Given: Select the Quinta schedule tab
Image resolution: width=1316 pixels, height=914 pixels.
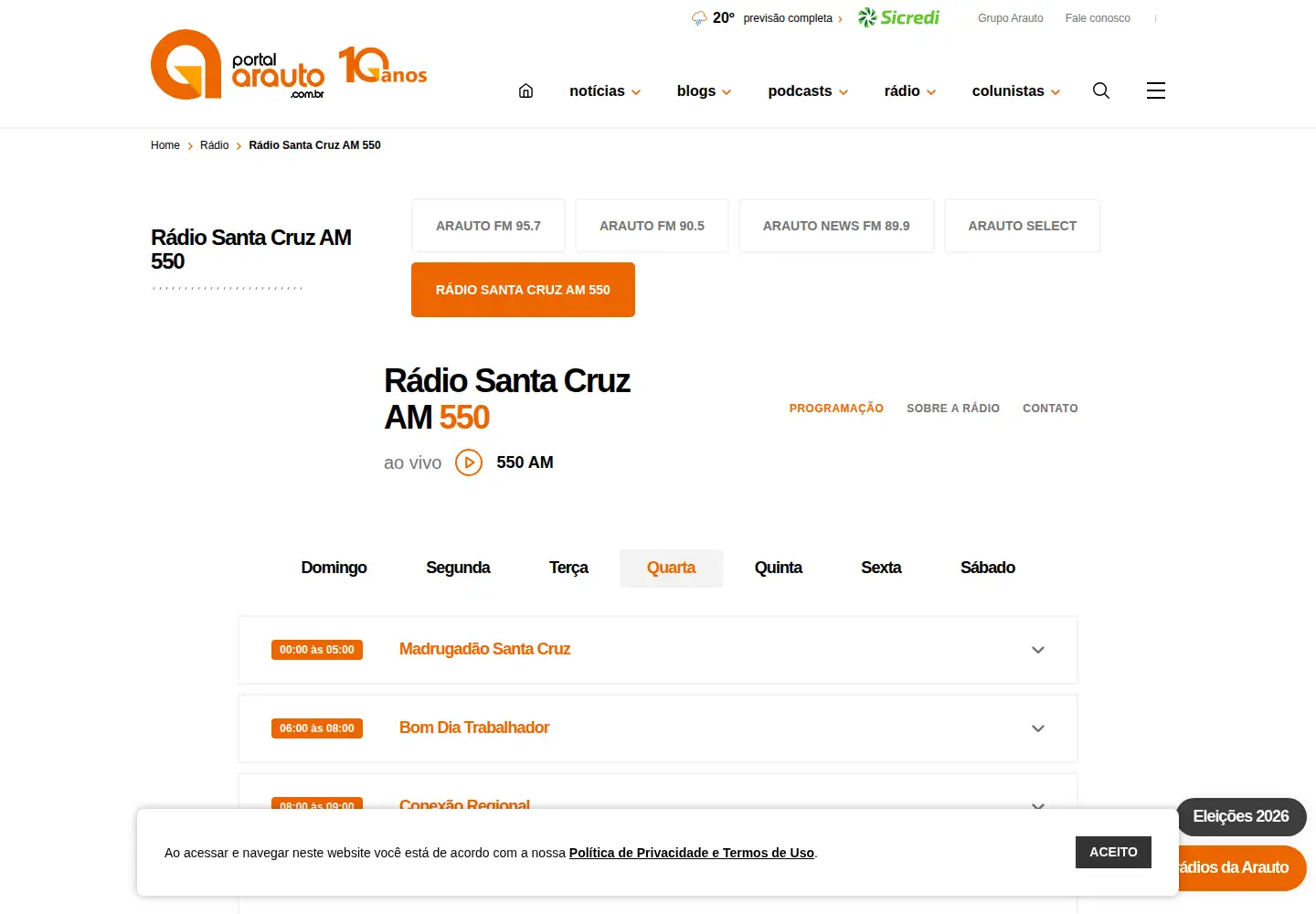Looking at the screenshot, I should 779,568.
